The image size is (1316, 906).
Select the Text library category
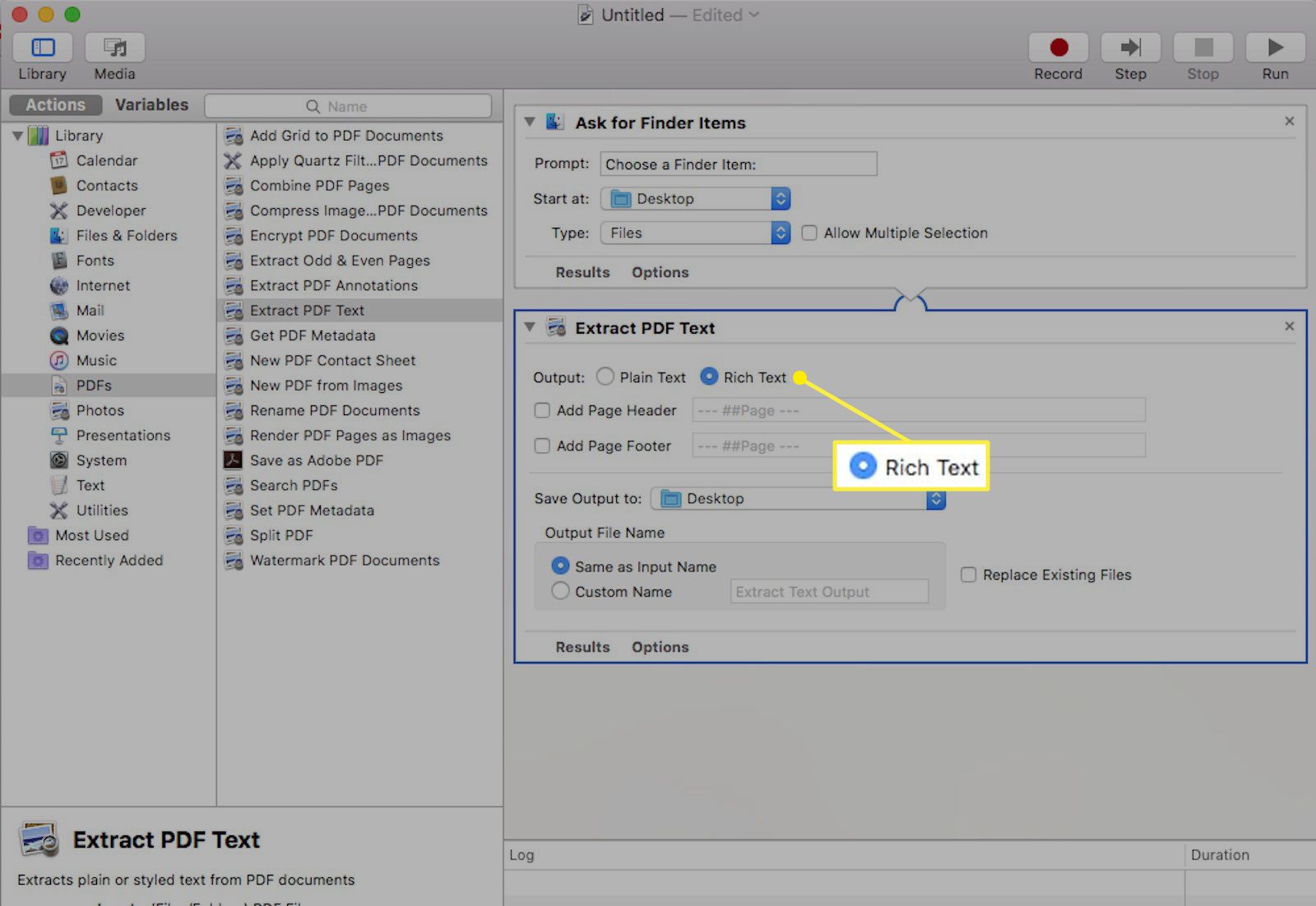[x=109, y=485]
